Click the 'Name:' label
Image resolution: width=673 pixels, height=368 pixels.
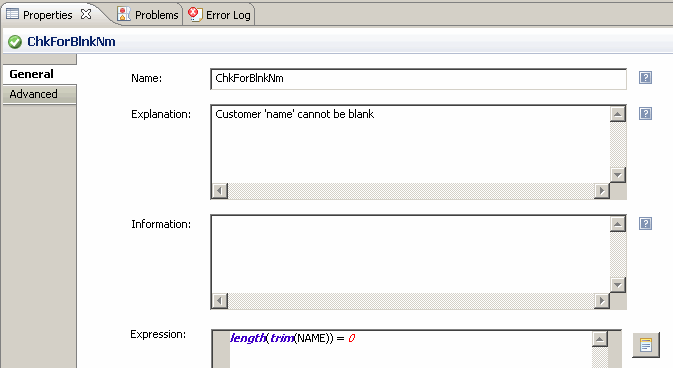pos(146,78)
